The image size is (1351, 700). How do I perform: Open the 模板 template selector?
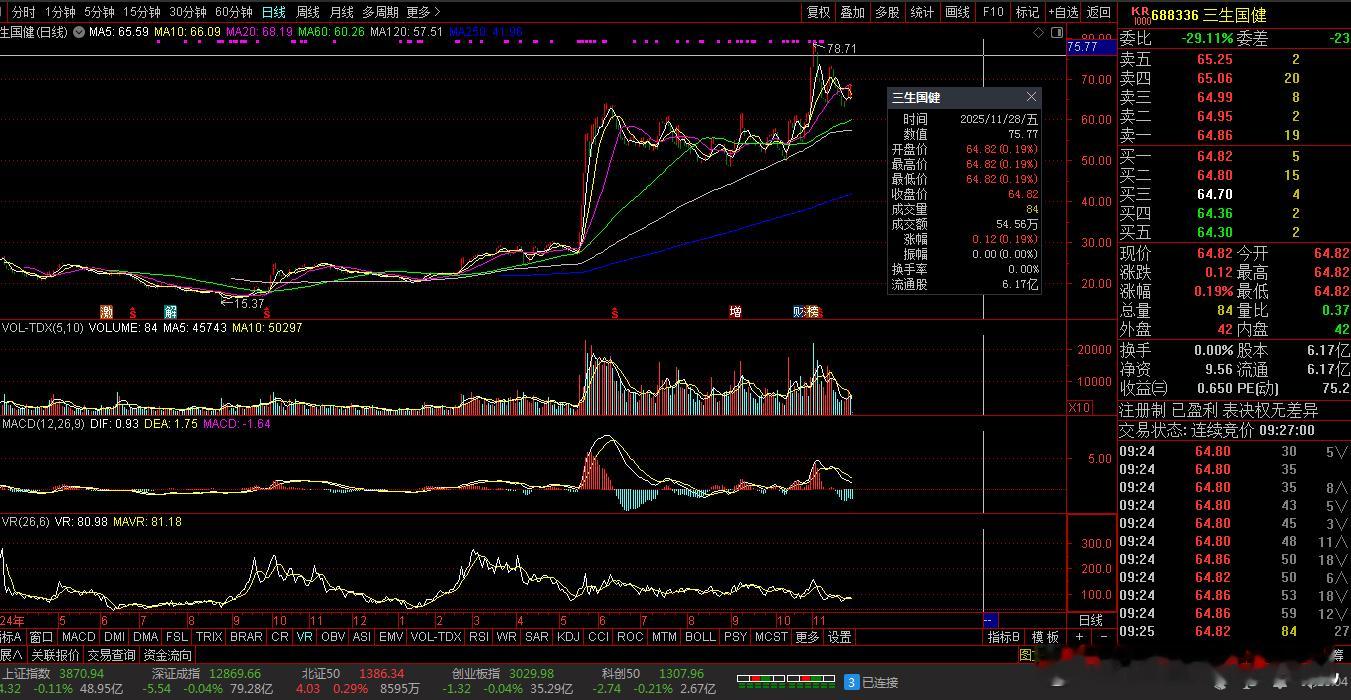pyautogui.click(x=1045, y=637)
